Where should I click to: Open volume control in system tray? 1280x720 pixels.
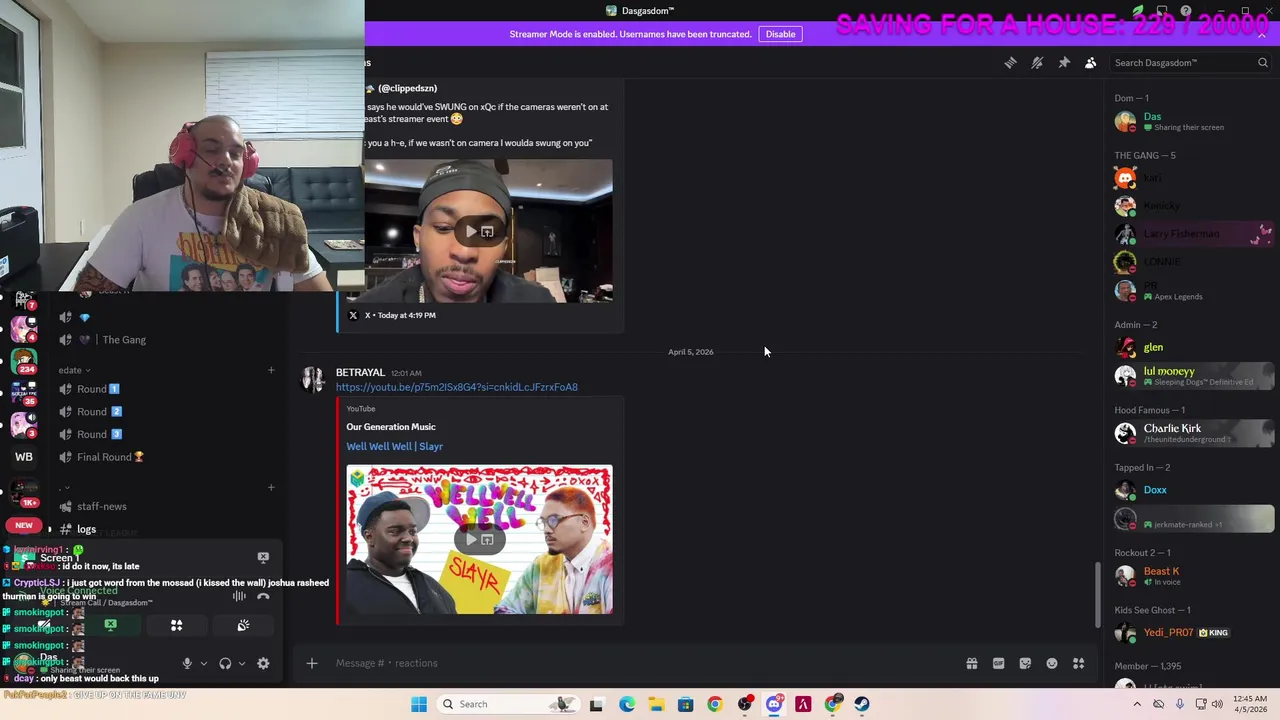[x=1217, y=704]
